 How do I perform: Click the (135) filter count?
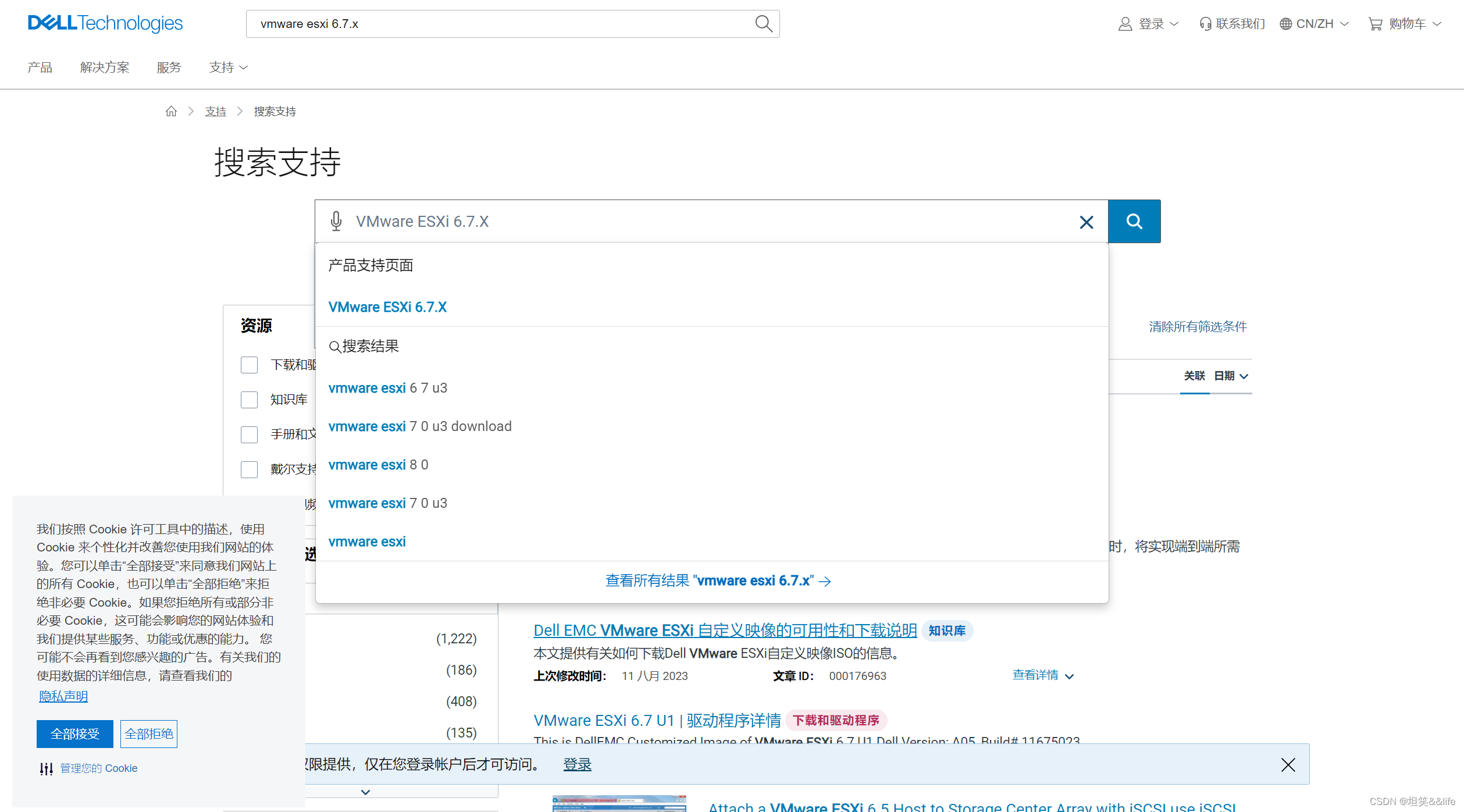point(461,733)
